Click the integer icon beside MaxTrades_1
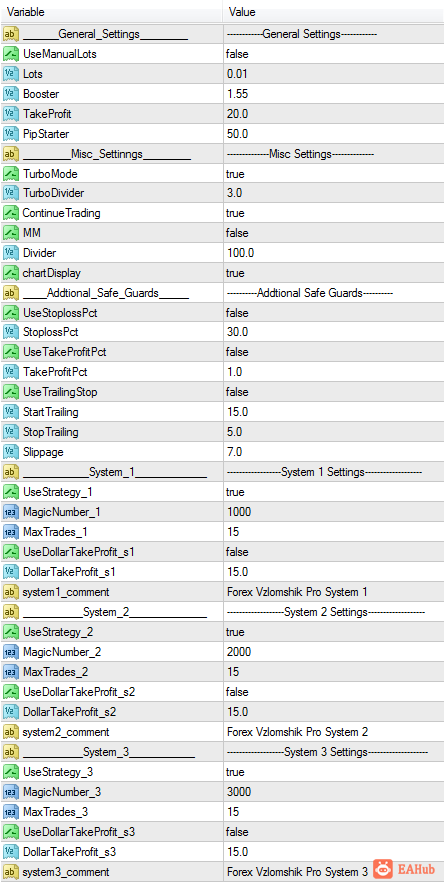The image size is (444, 884). pyautogui.click(x=11, y=532)
